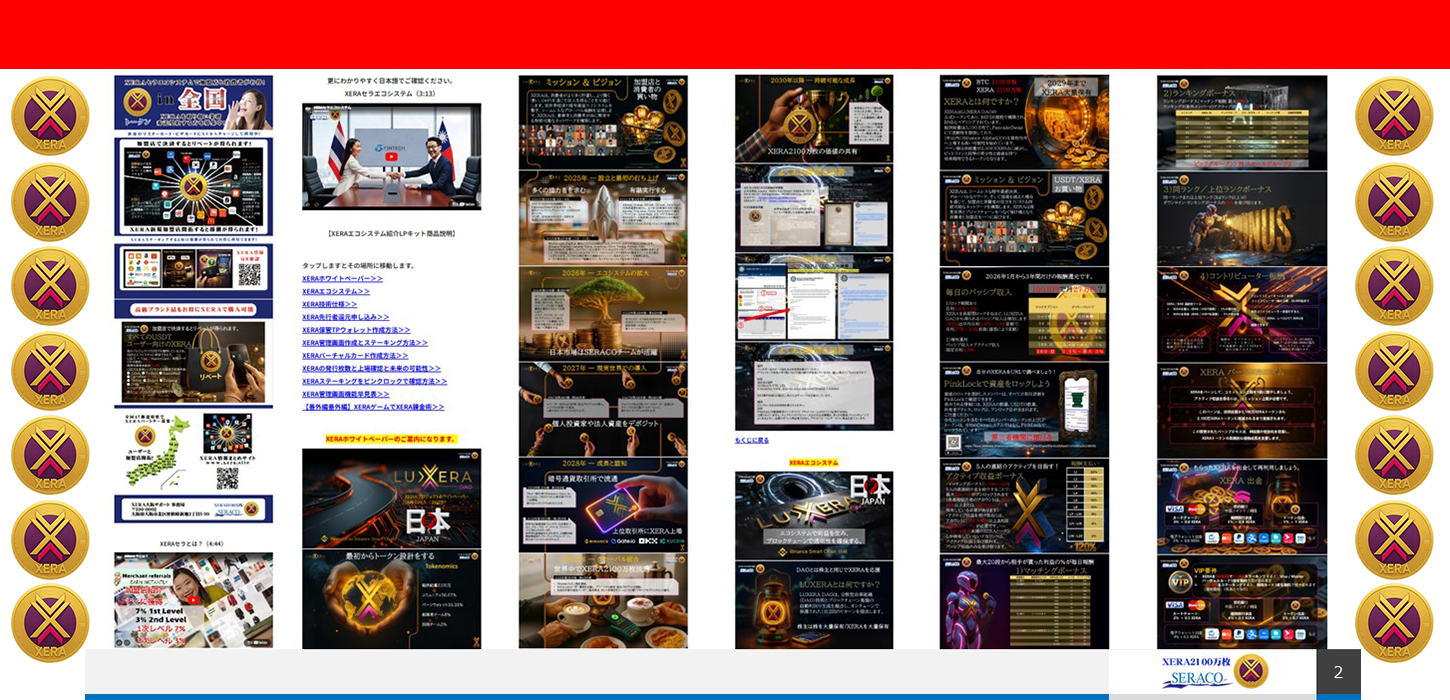This screenshot has width=1450, height=700.
Task: Play the XERA ecosystem YouTube video
Action: coord(391,155)
